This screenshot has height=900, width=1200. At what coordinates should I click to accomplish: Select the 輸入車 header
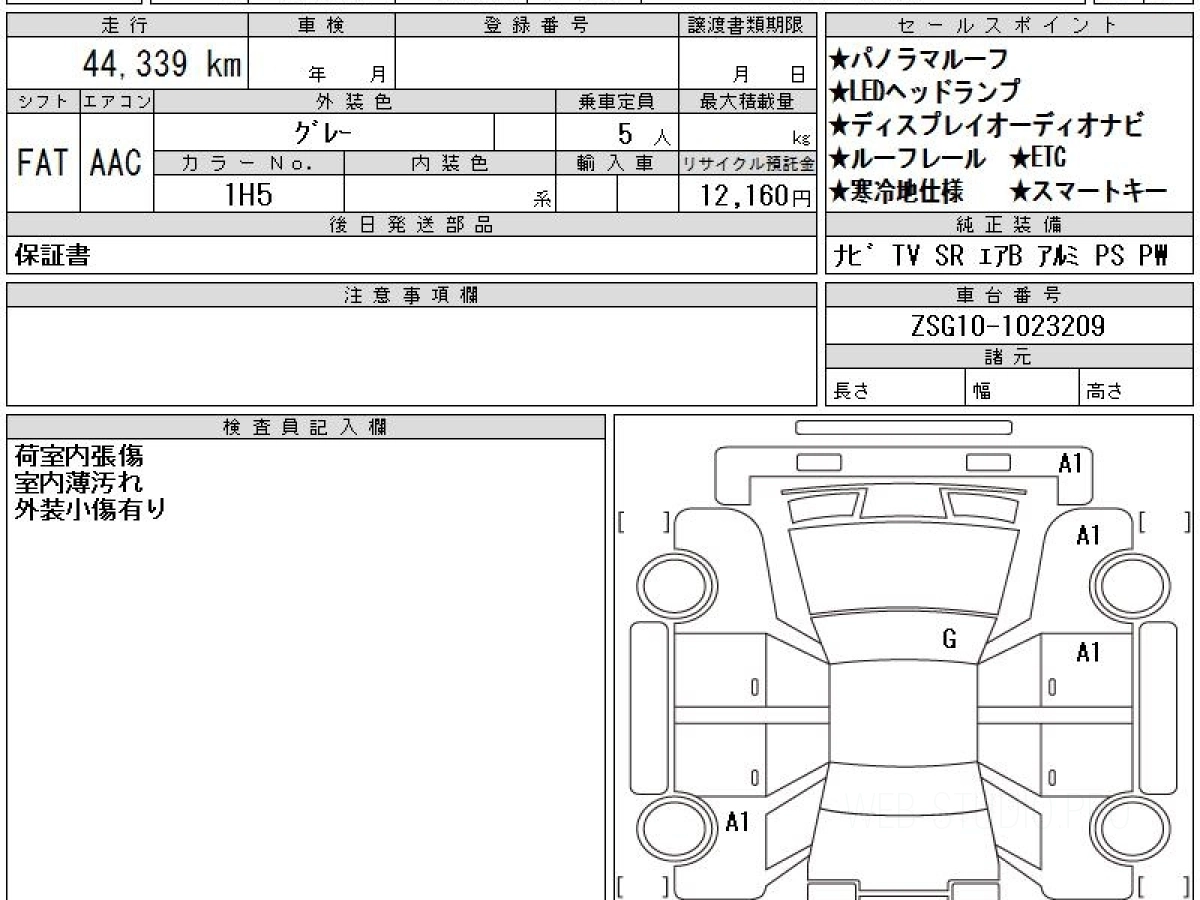[x=616, y=163]
